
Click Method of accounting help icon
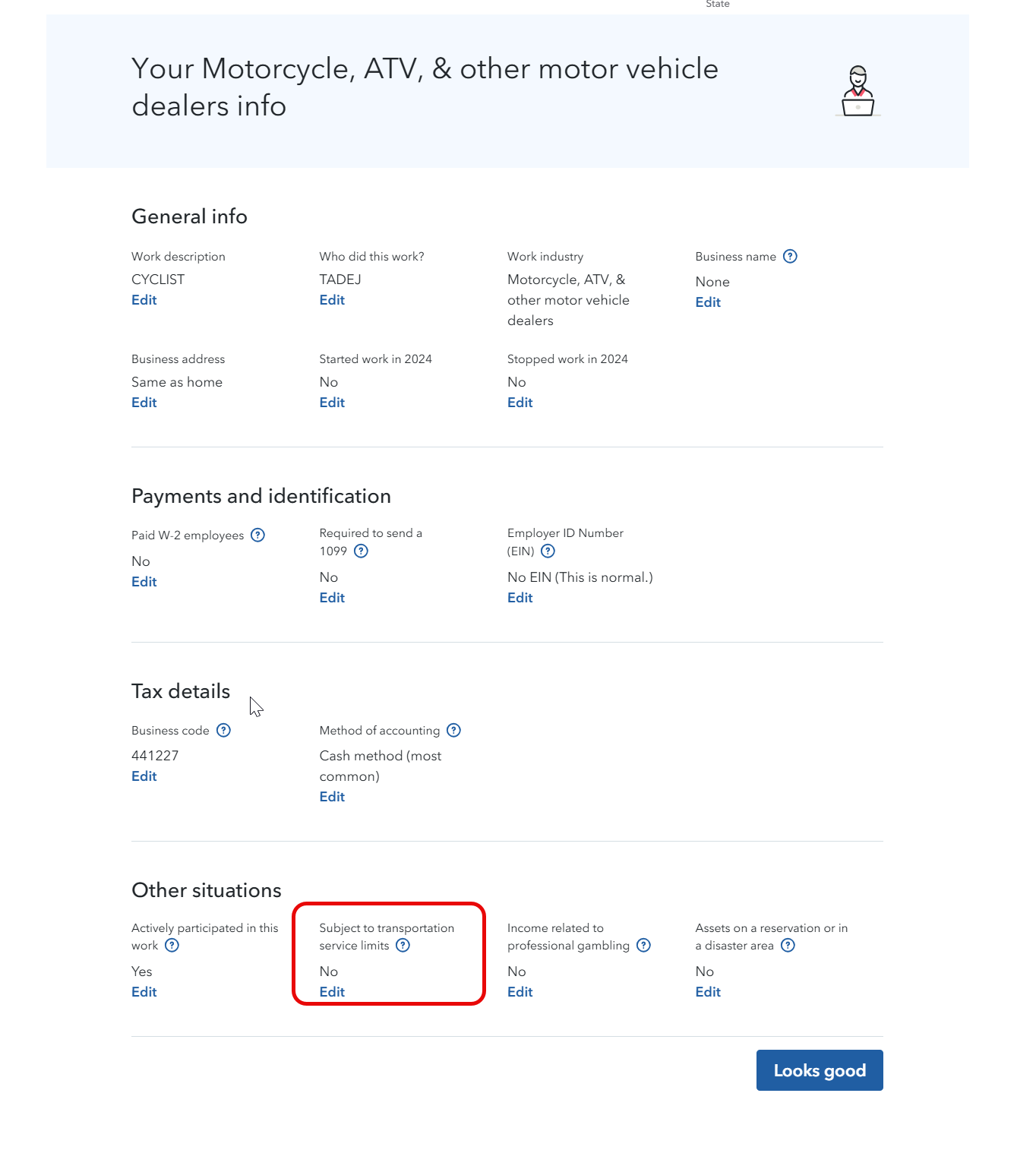click(453, 731)
